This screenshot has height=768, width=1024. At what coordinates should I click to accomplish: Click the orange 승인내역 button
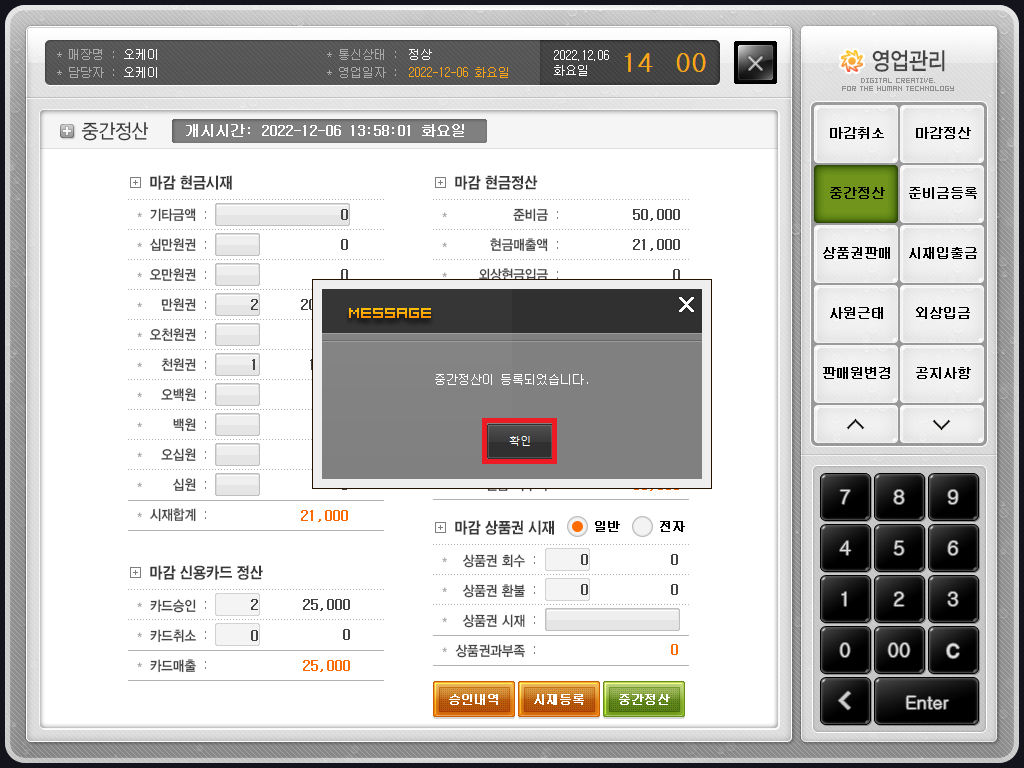pyautogui.click(x=473, y=700)
